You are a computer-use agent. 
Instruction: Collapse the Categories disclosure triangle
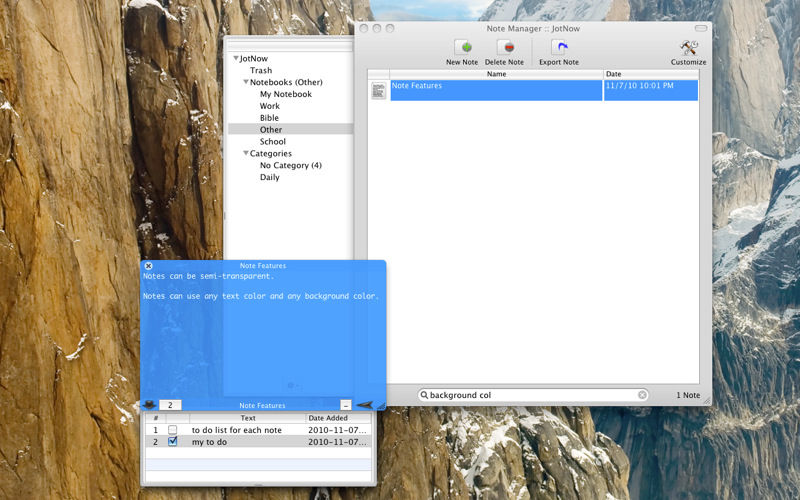pyautogui.click(x=246, y=154)
